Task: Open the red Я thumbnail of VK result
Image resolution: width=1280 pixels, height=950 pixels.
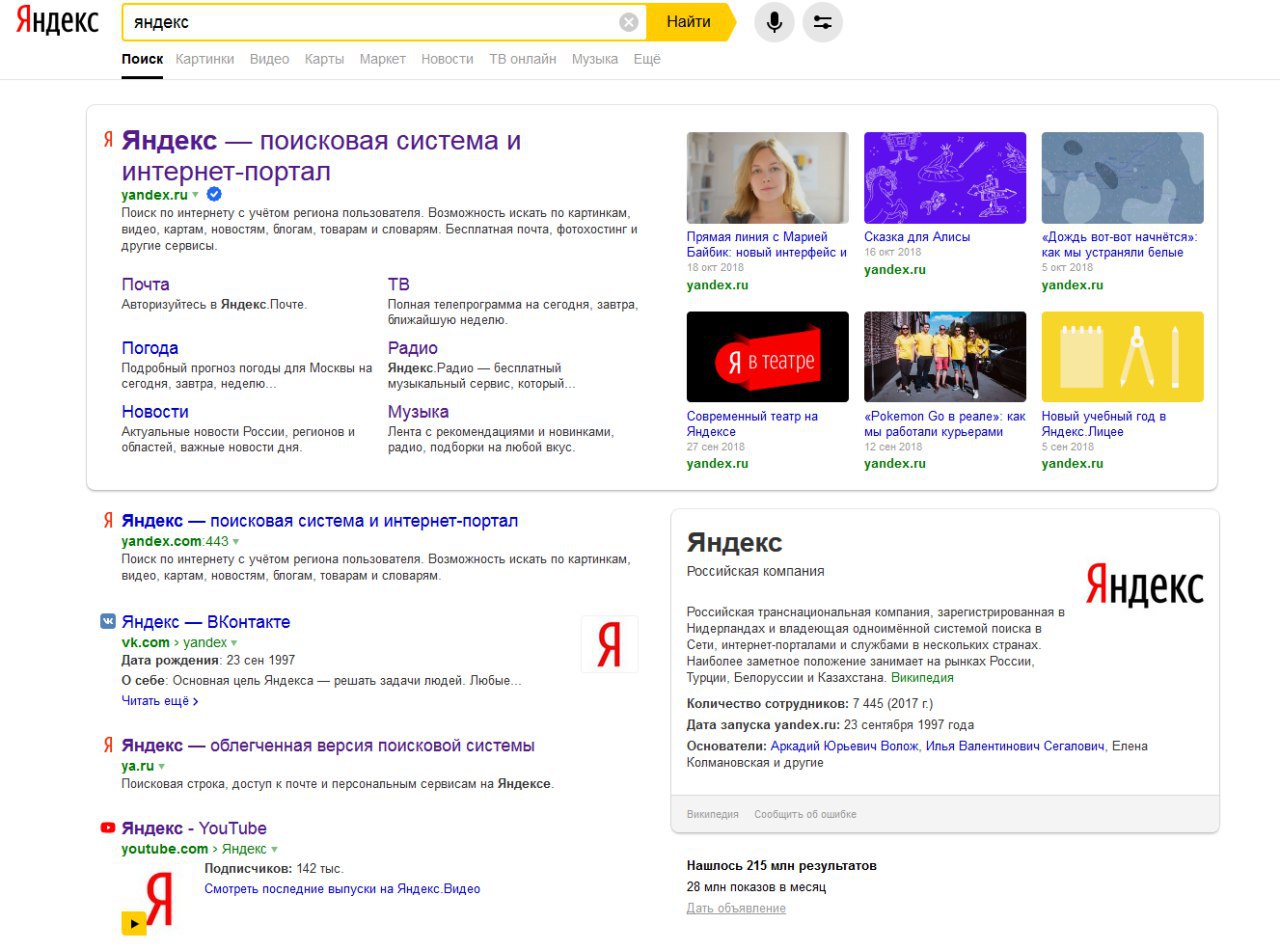Action: 609,644
